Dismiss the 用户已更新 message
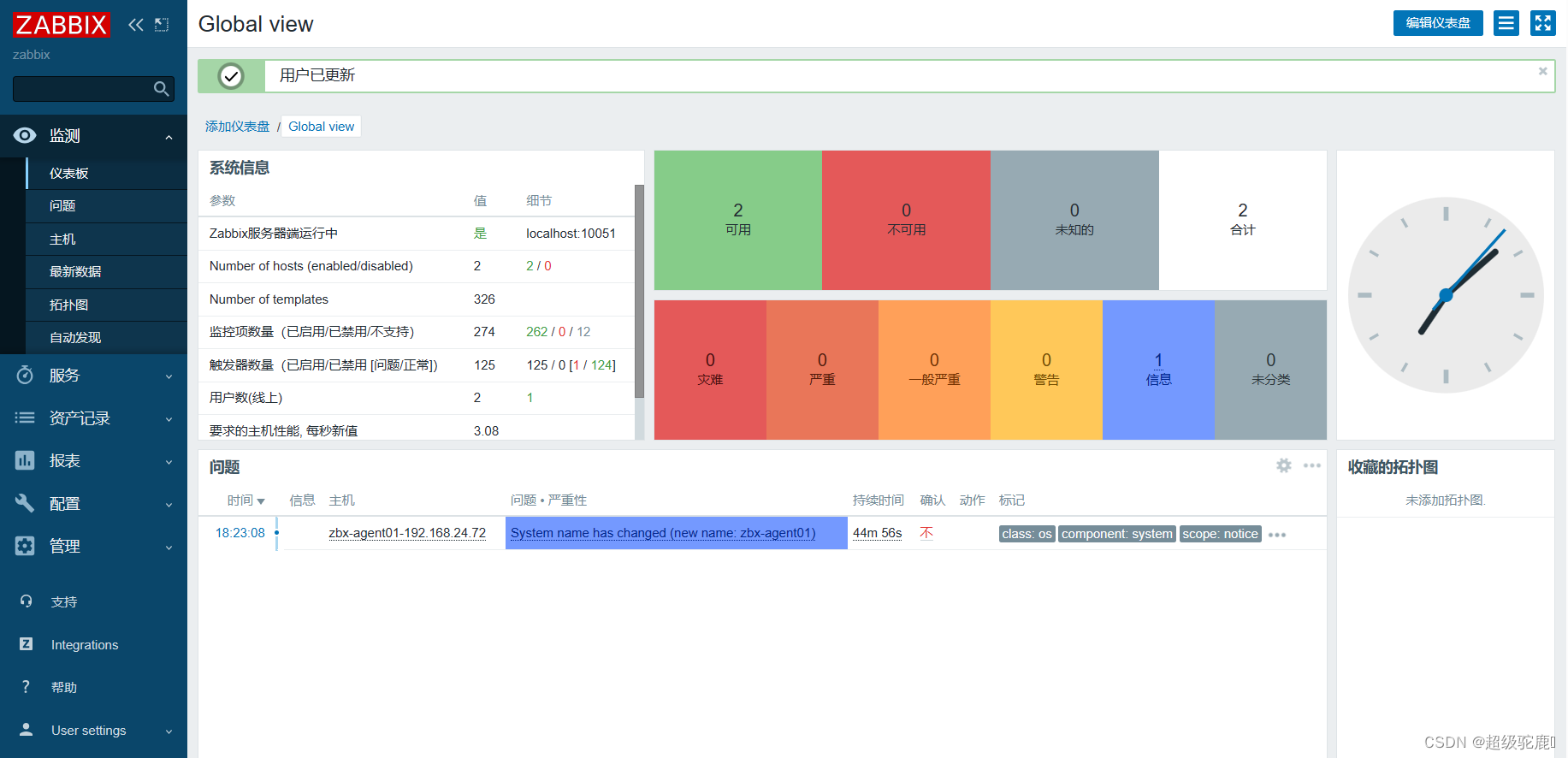Viewport: 1568px width, 758px height. (1543, 71)
